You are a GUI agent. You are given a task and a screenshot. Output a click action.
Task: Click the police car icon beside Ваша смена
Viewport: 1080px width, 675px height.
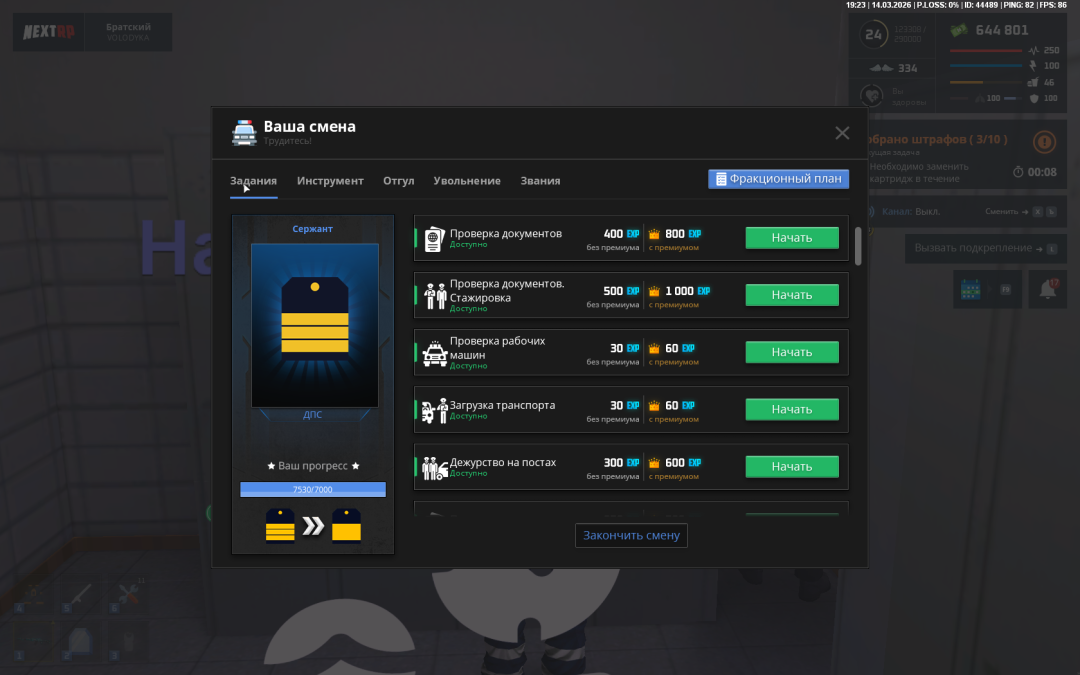pyautogui.click(x=244, y=132)
